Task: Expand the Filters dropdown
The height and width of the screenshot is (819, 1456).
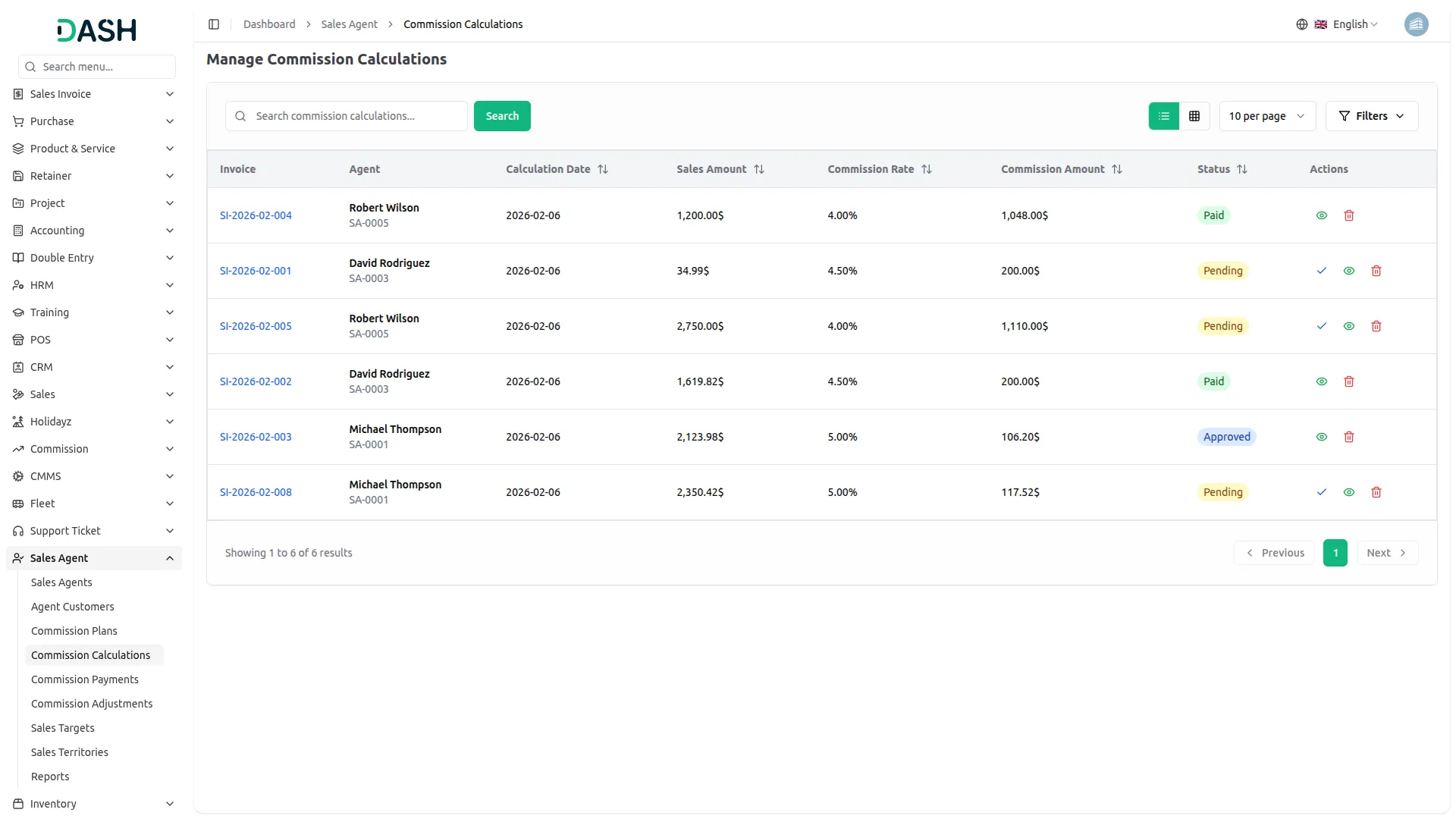Action: point(1371,116)
